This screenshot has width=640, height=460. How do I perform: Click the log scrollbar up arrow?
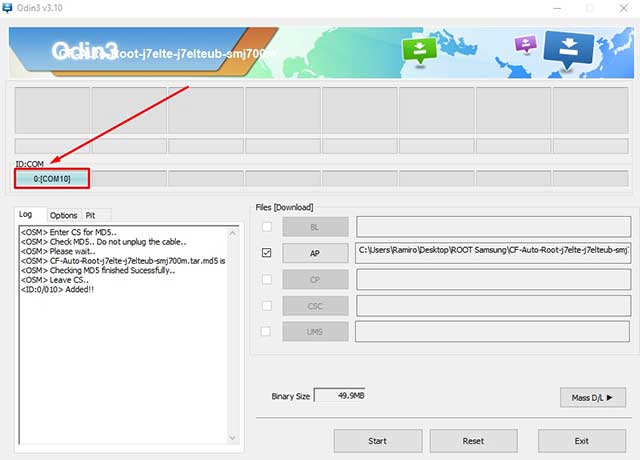tap(232, 233)
